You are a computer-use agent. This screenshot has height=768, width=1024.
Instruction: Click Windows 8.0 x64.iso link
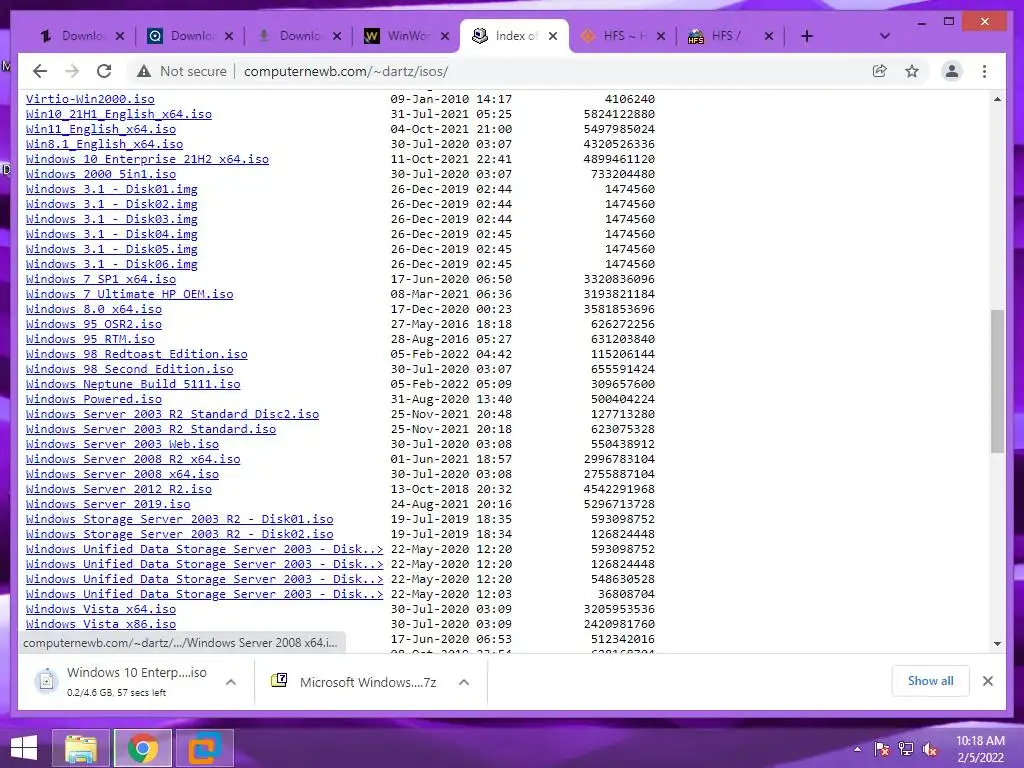coord(93,310)
